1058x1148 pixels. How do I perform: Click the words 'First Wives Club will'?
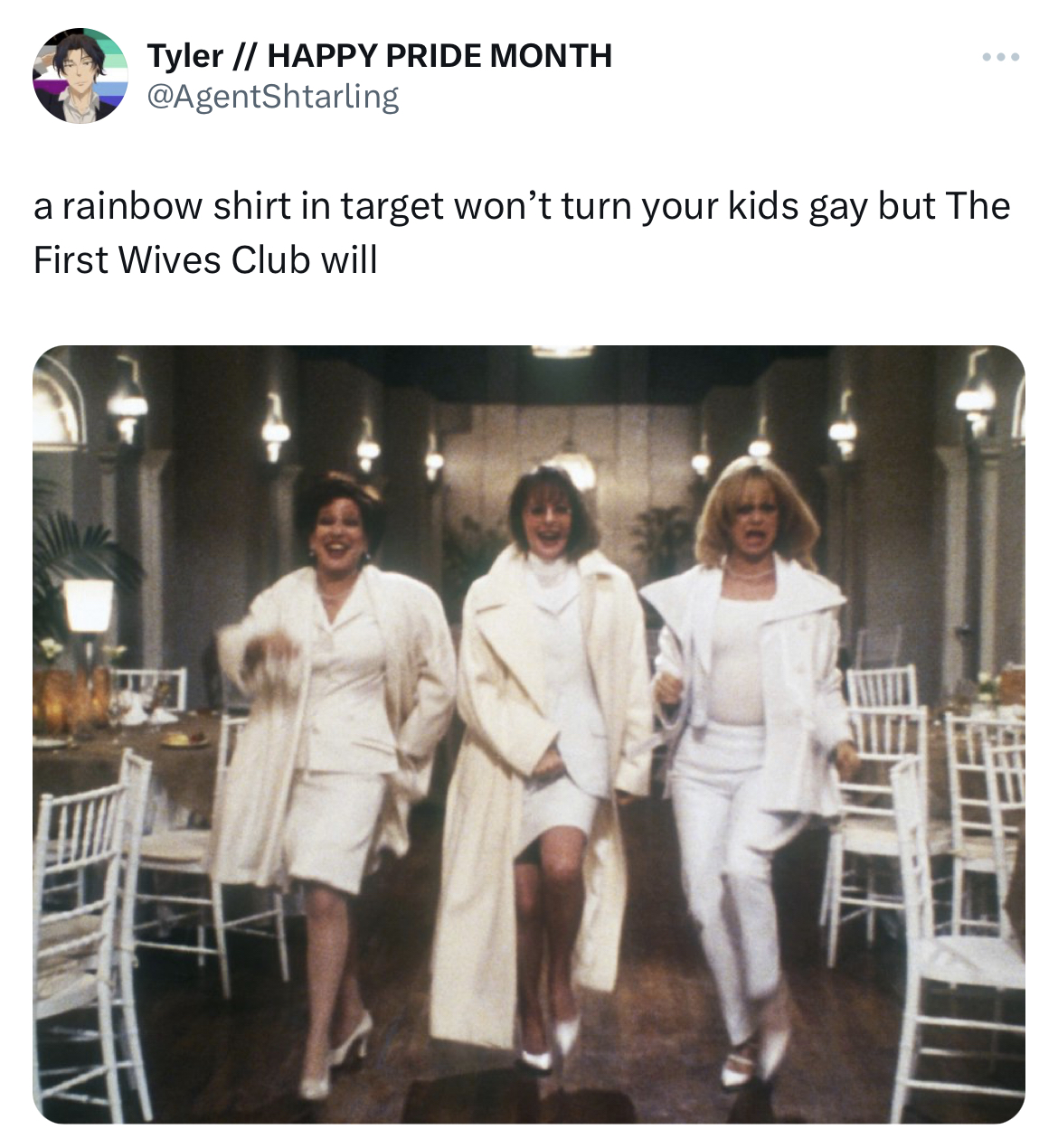205,259
